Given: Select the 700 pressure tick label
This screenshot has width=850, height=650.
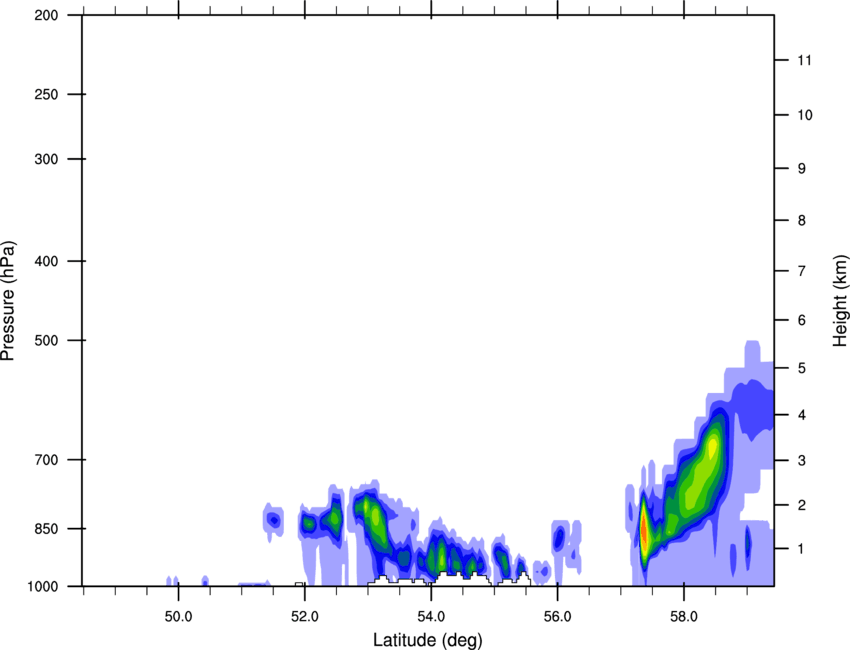Looking at the screenshot, I should click(50, 460).
